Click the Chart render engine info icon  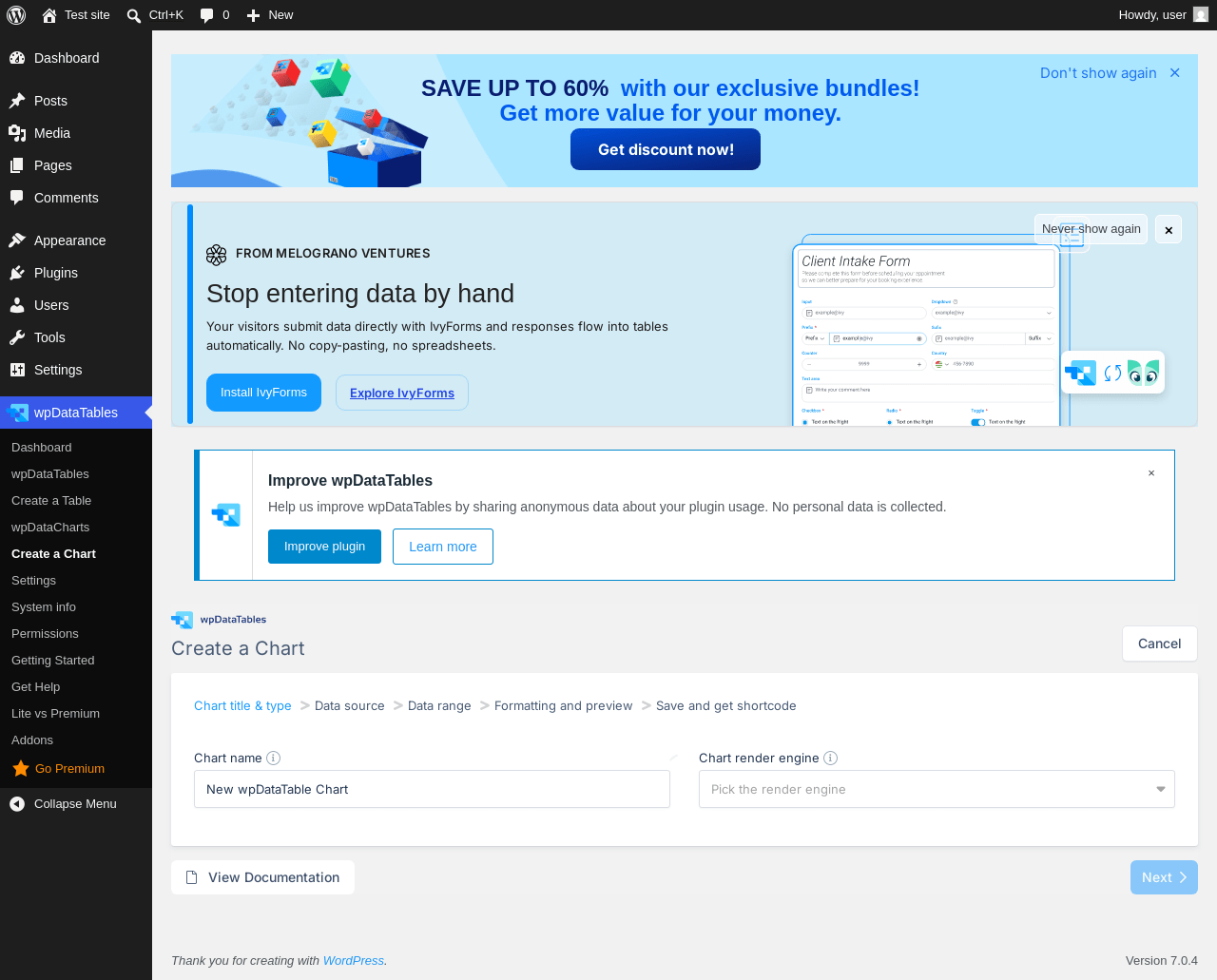pyautogui.click(x=831, y=758)
